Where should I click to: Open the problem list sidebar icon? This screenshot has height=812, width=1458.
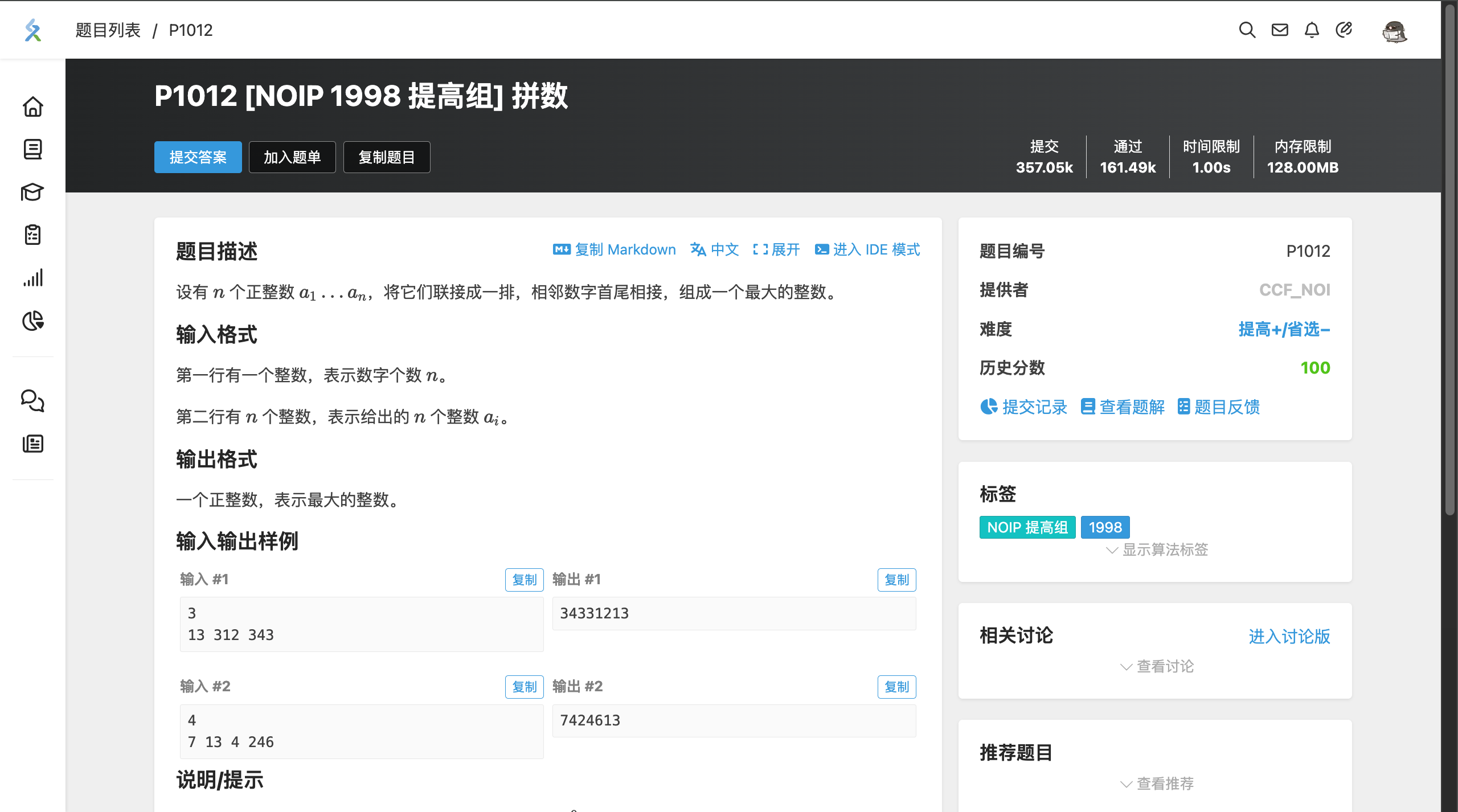coord(32,149)
